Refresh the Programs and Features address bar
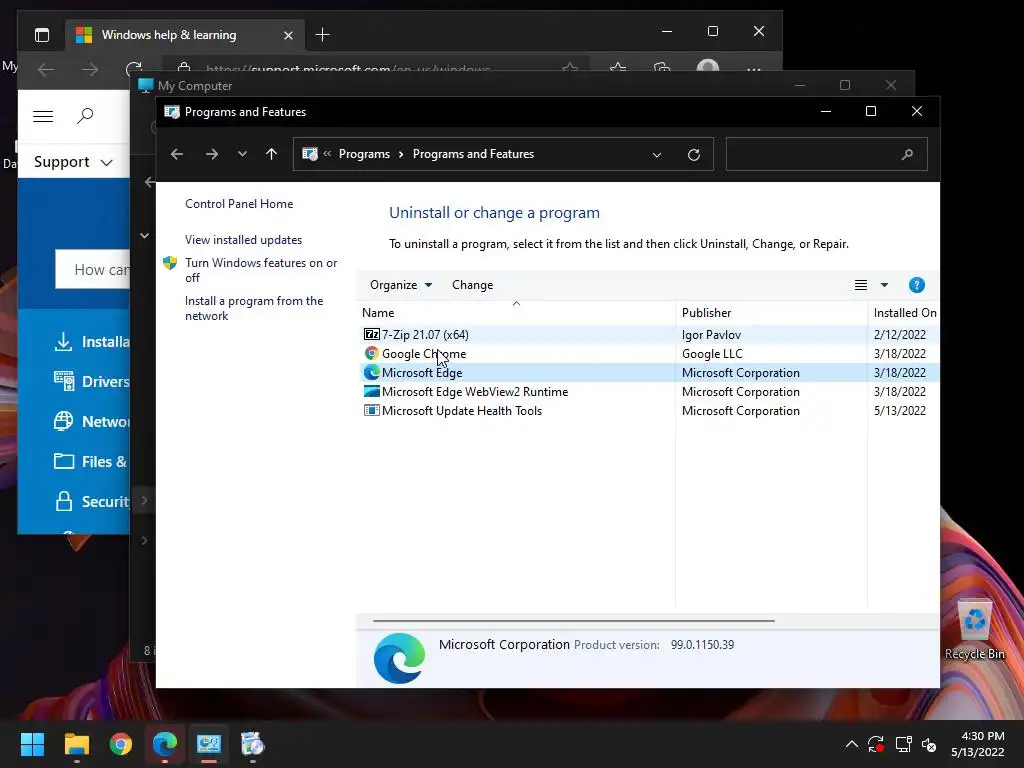The image size is (1024, 768). coord(694,154)
